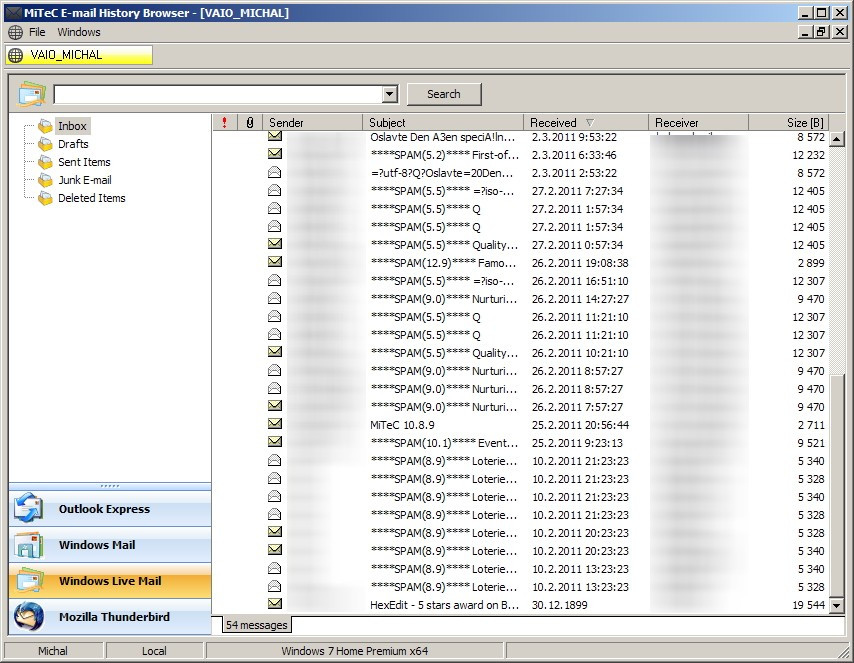Click the message list scroll down arrow

pyautogui.click(x=837, y=605)
